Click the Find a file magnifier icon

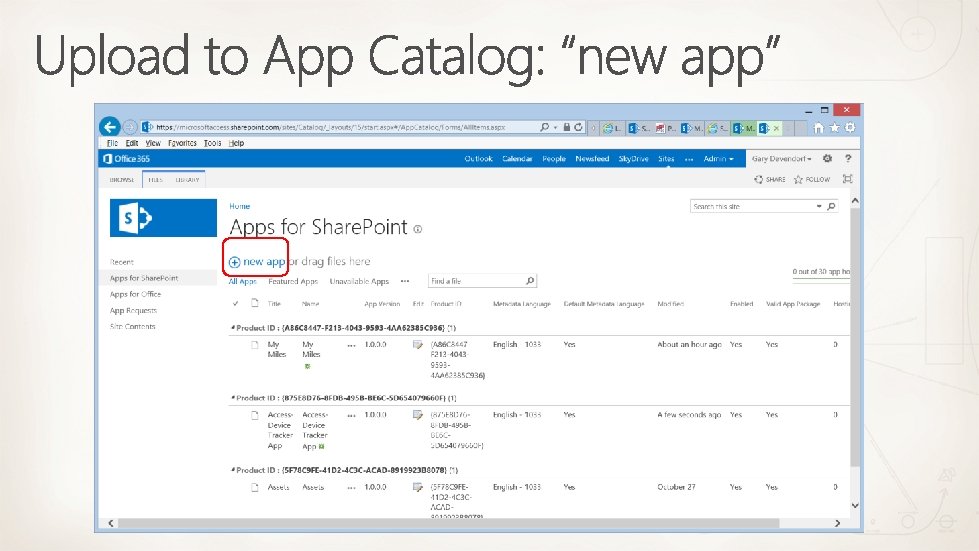[530, 281]
